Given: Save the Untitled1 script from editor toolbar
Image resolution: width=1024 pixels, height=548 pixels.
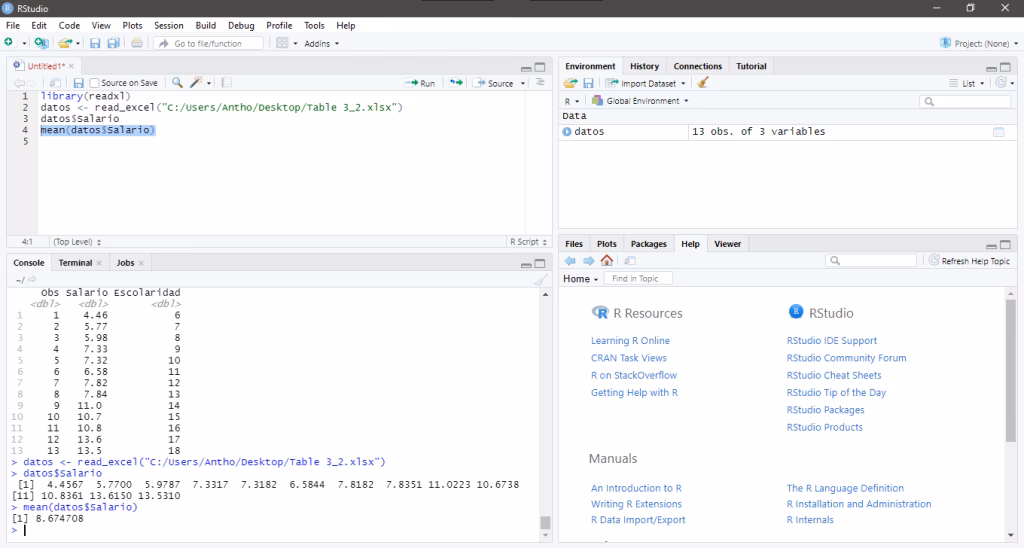Looking at the screenshot, I should (78, 83).
